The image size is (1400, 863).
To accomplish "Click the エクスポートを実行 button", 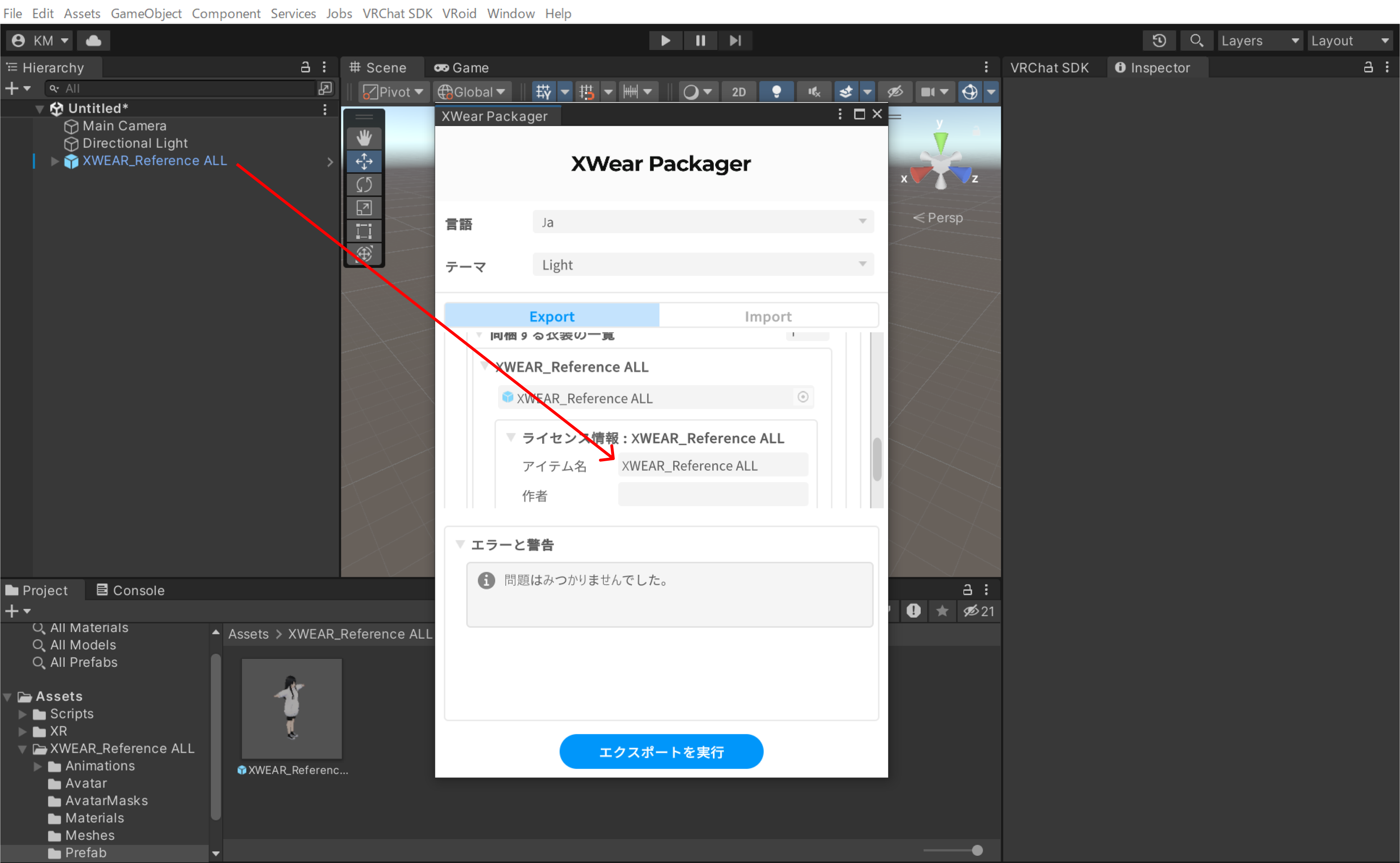I will [661, 752].
